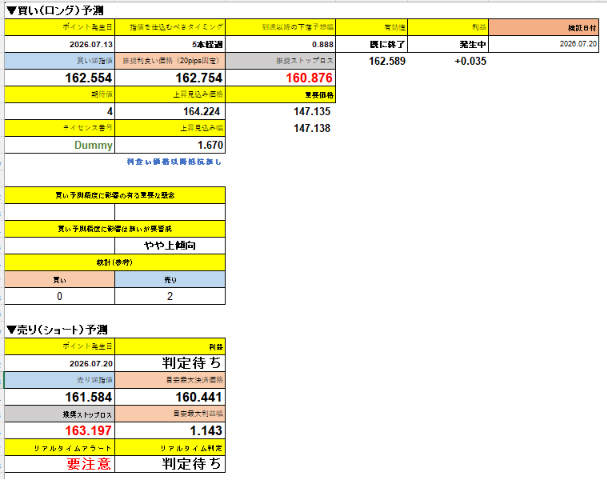Image resolution: width=607 pixels, height=480 pixels.
Task: Select the value '160.441'
Action: click(x=170, y=397)
